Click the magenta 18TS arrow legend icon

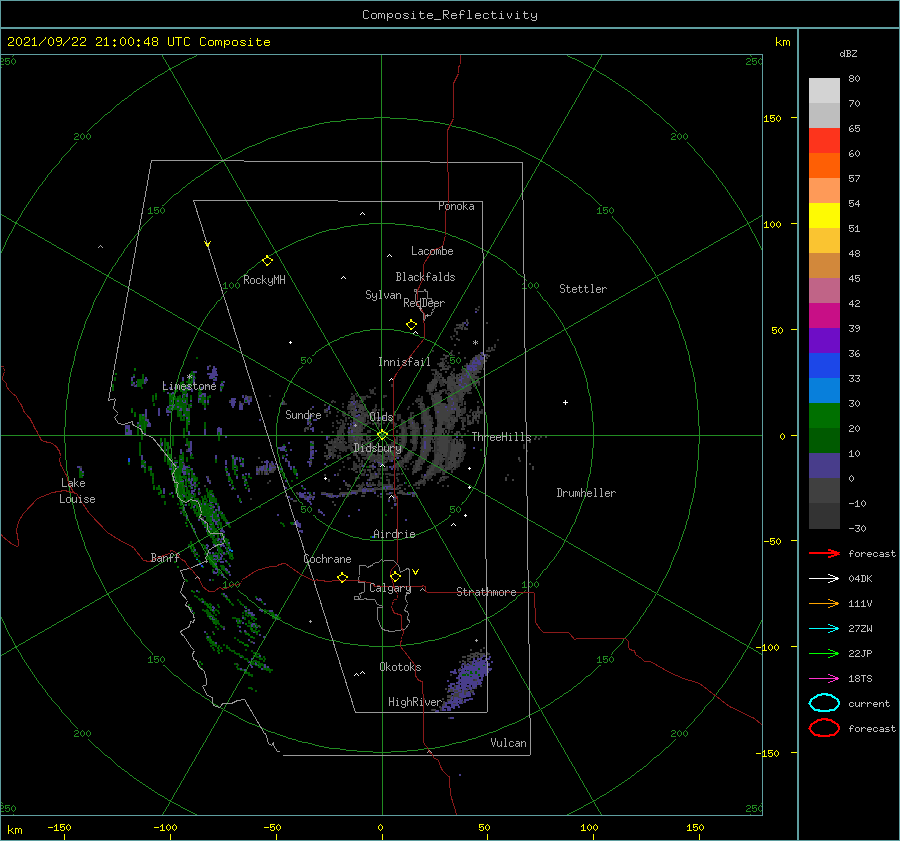click(824, 679)
